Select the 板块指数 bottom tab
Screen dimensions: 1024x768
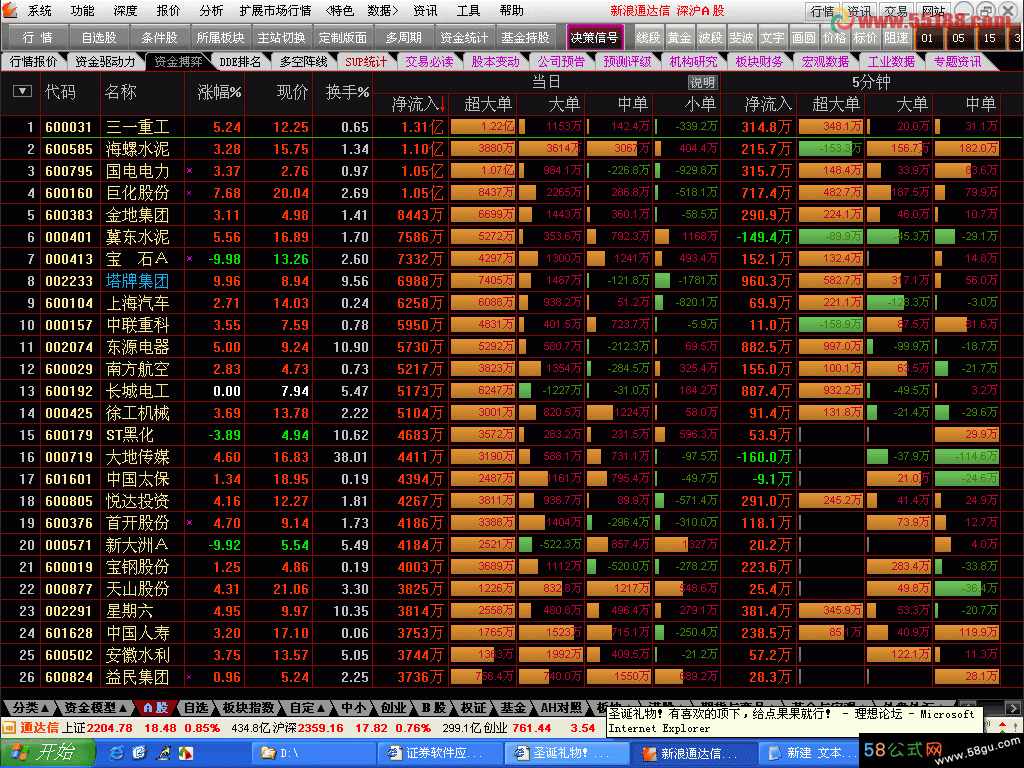coord(248,707)
